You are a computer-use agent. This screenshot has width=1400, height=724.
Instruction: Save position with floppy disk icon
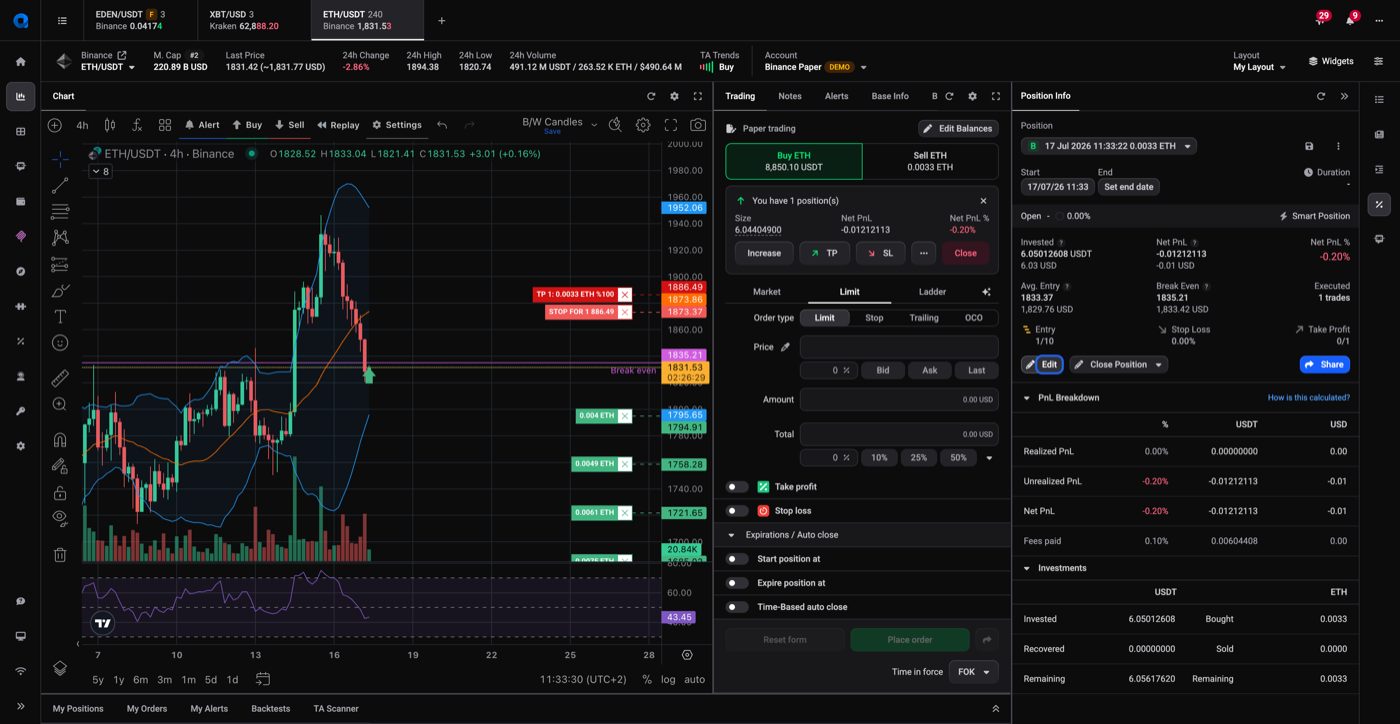point(1309,146)
